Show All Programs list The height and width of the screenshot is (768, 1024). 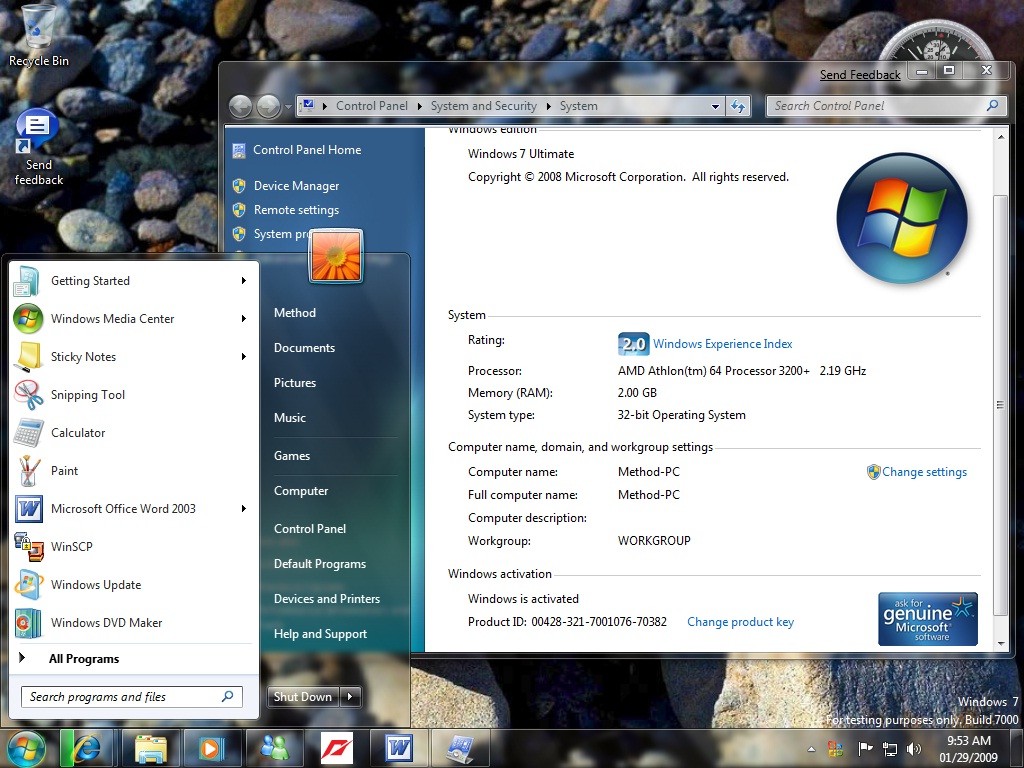click(x=84, y=659)
